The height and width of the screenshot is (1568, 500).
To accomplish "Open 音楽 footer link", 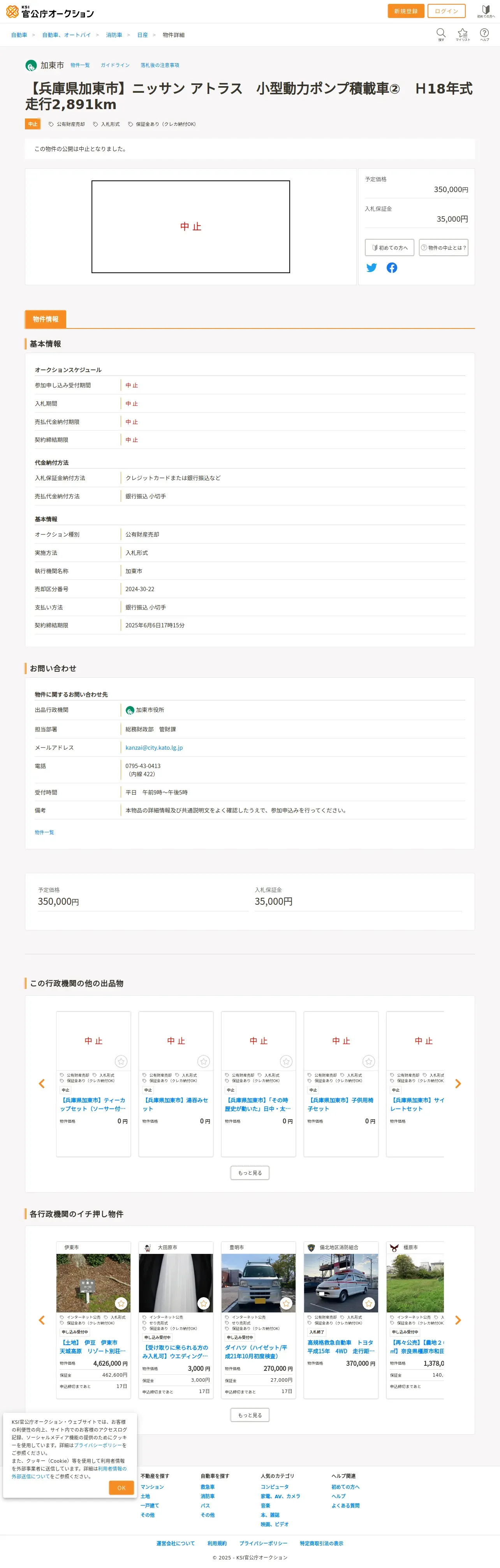I will pos(266,1505).
